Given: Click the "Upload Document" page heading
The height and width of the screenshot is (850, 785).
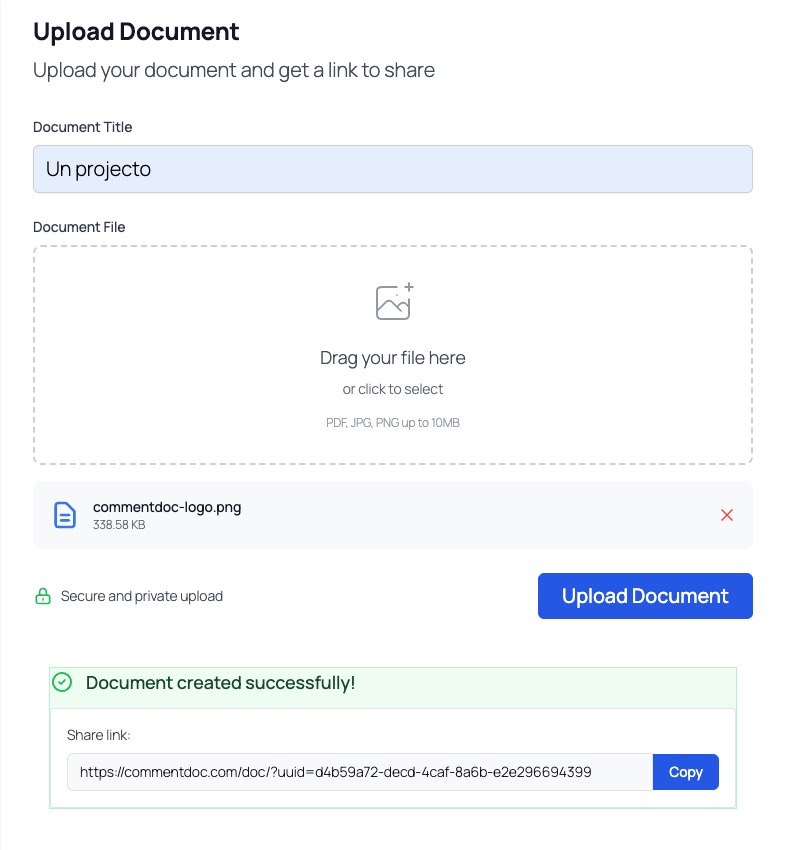Looking at the screenshot, I should (x=136, y=31).
